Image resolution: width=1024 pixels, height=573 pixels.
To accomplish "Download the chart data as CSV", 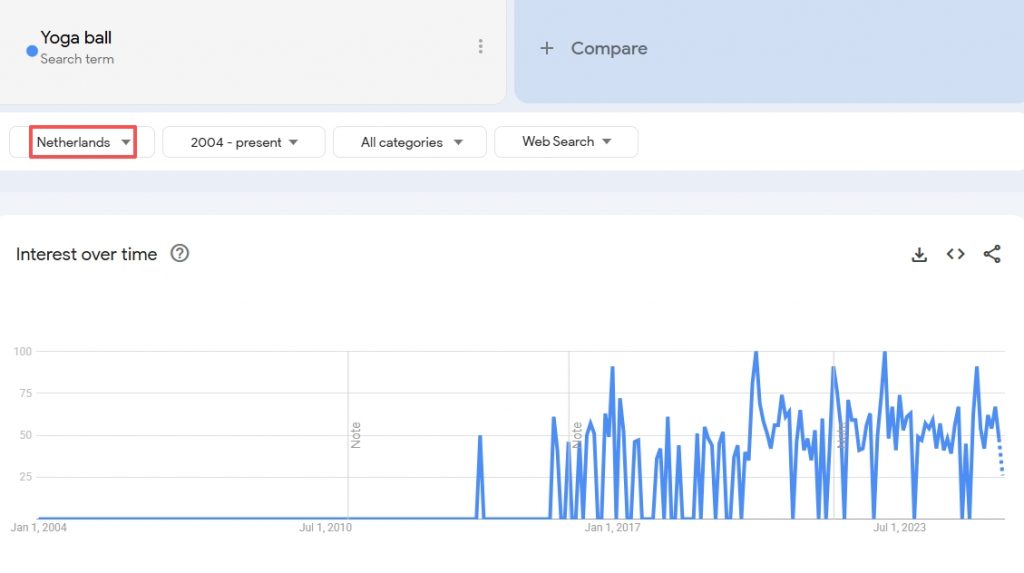I will pos(919,255).
